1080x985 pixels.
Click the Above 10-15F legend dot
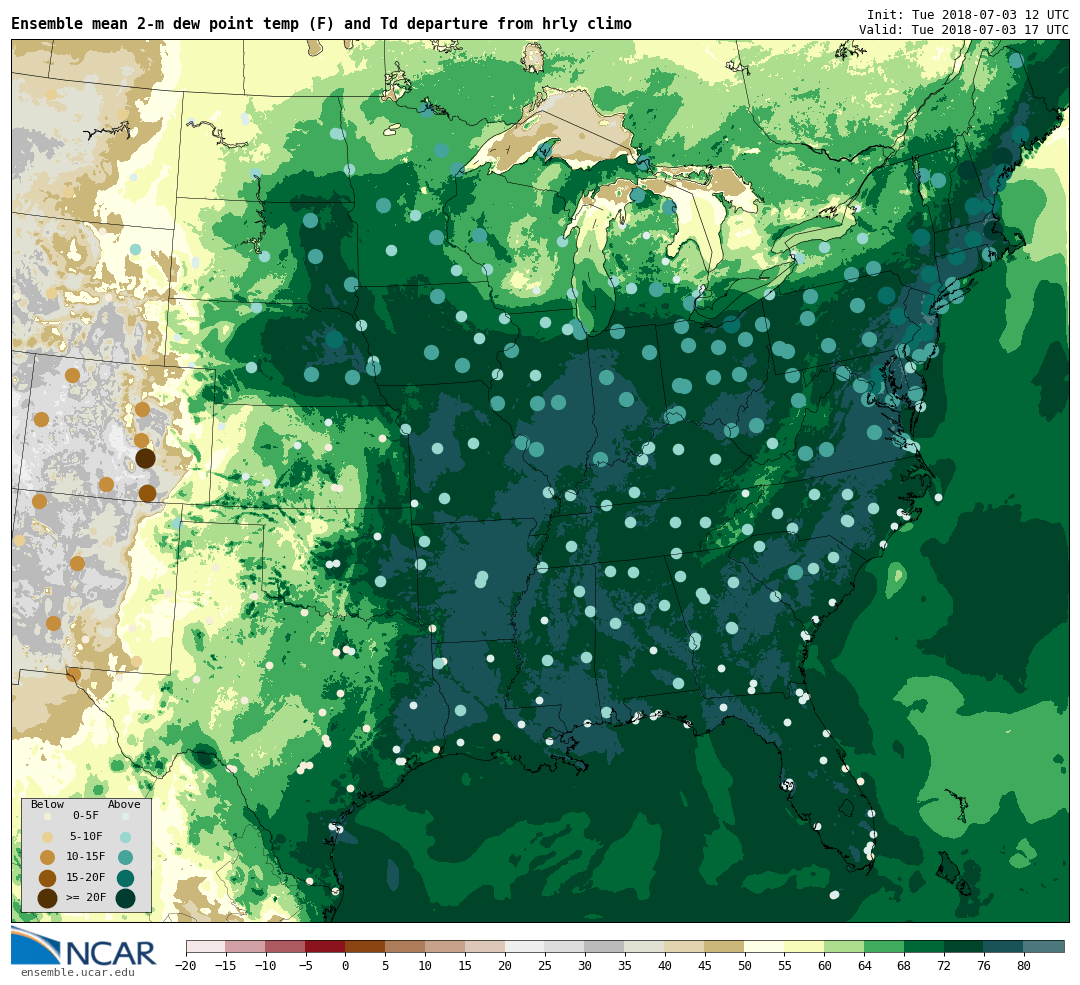(x=125, y=857)
